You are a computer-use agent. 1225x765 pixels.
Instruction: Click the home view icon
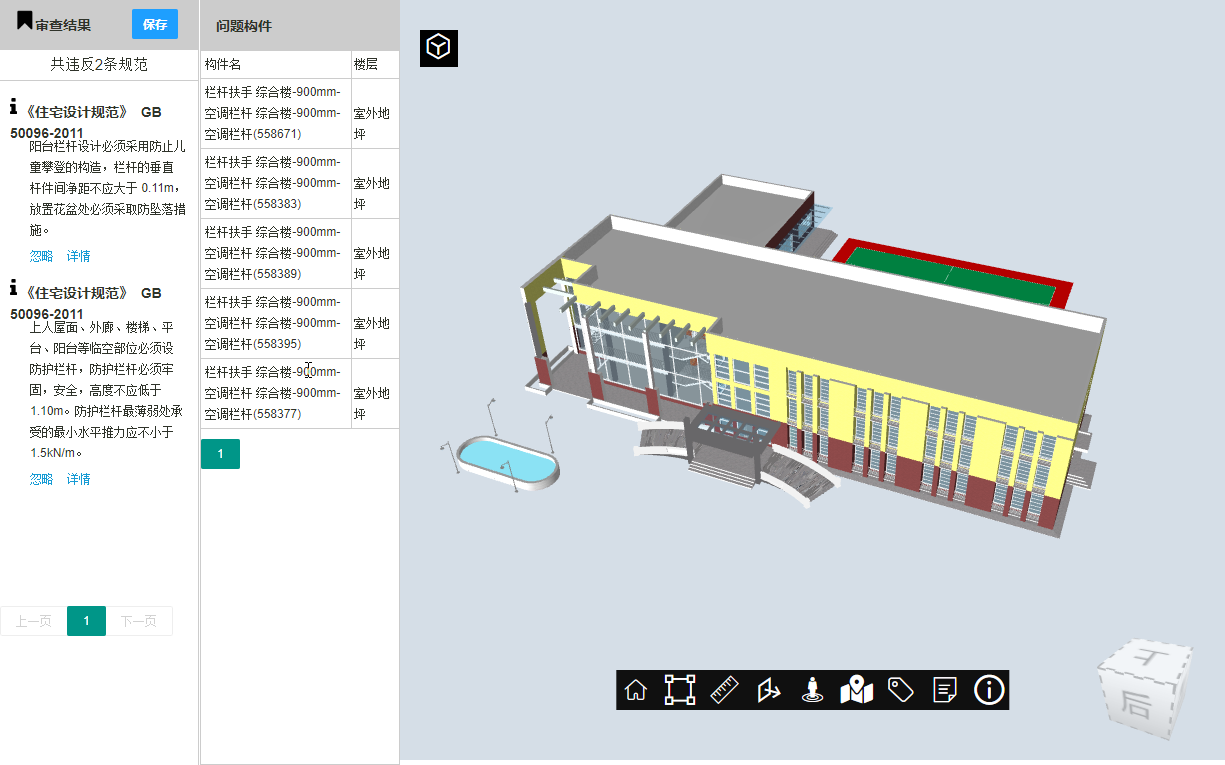(635, 690)
